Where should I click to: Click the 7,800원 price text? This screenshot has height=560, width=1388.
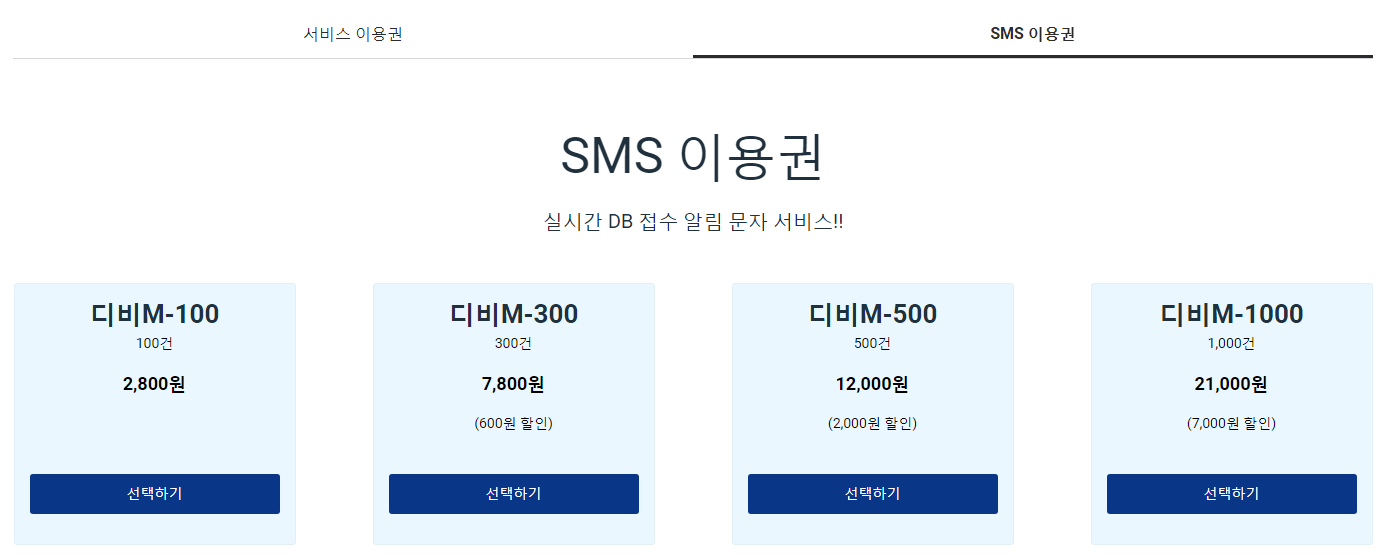tap(514, 384)
